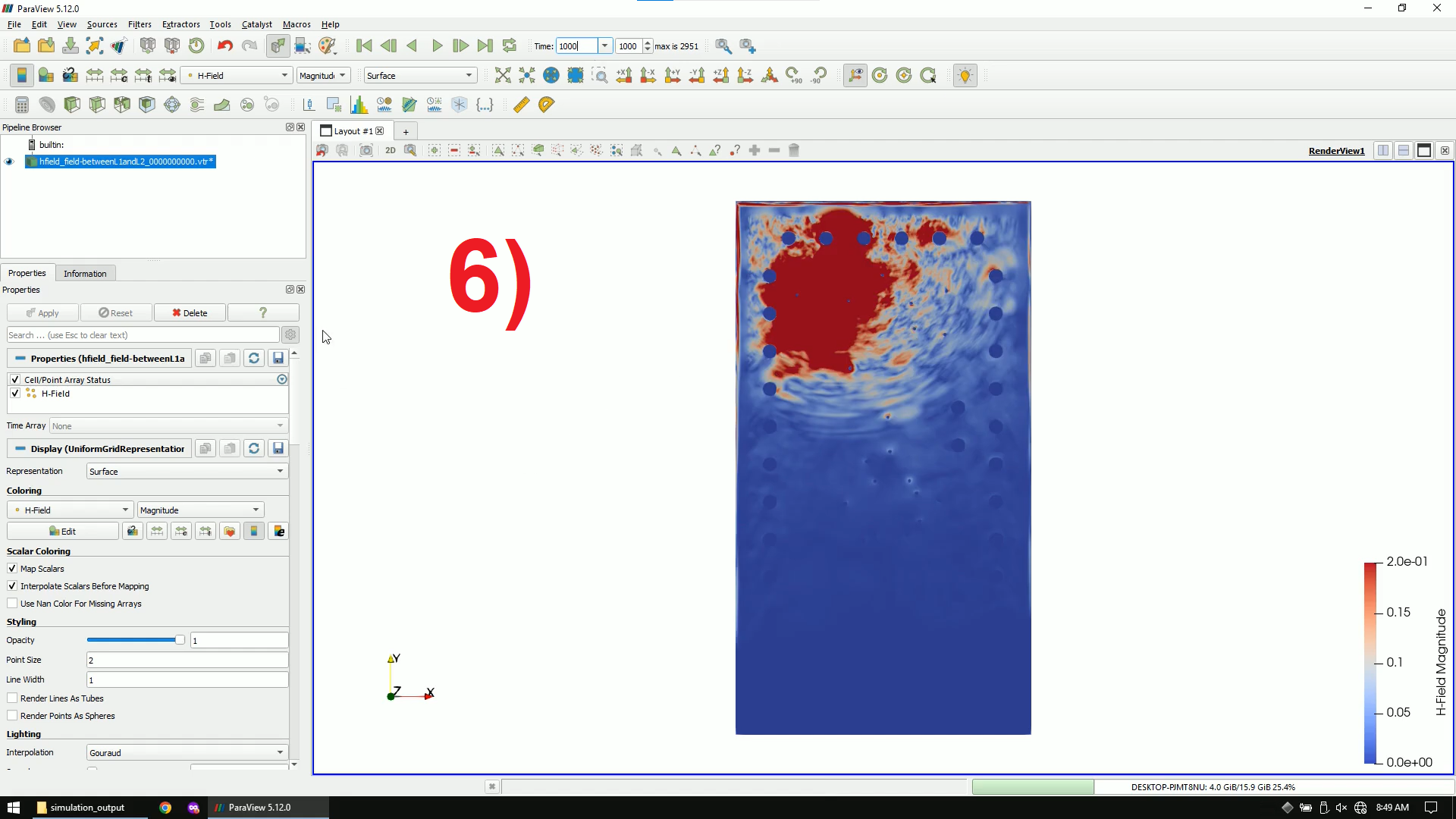
Task: Open the Representation dropdown menu
Action: [x=185, y=471]
